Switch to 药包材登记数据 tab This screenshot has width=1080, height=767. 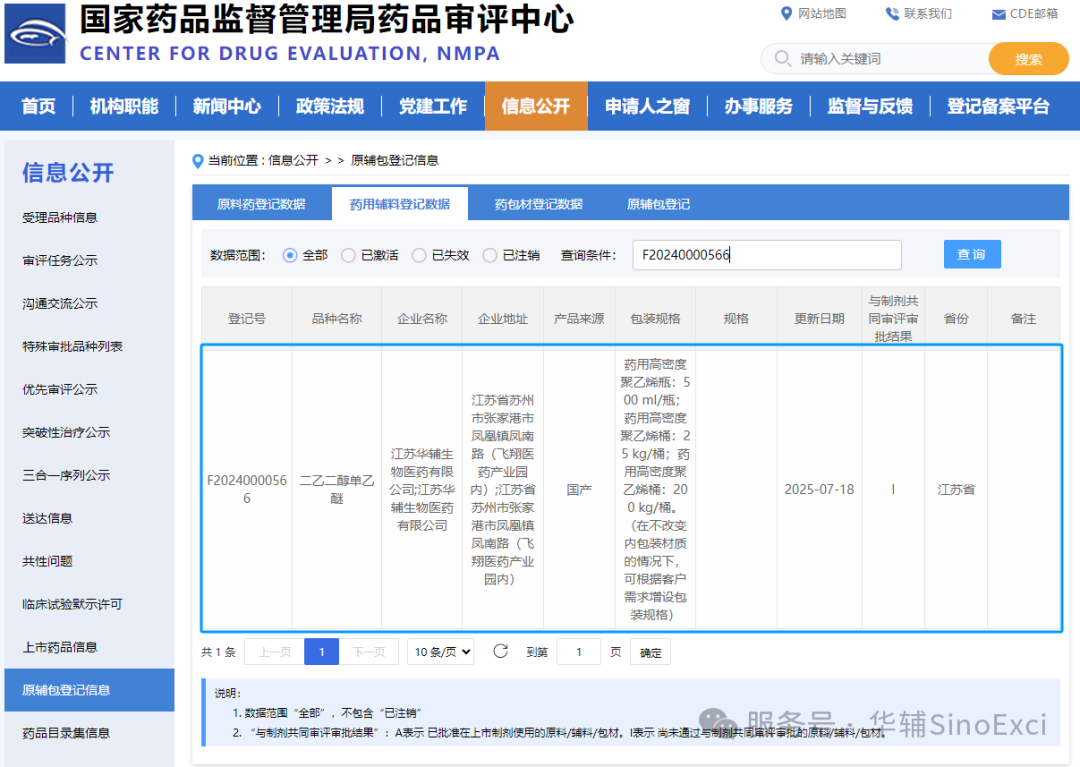[x=538, y=204]
